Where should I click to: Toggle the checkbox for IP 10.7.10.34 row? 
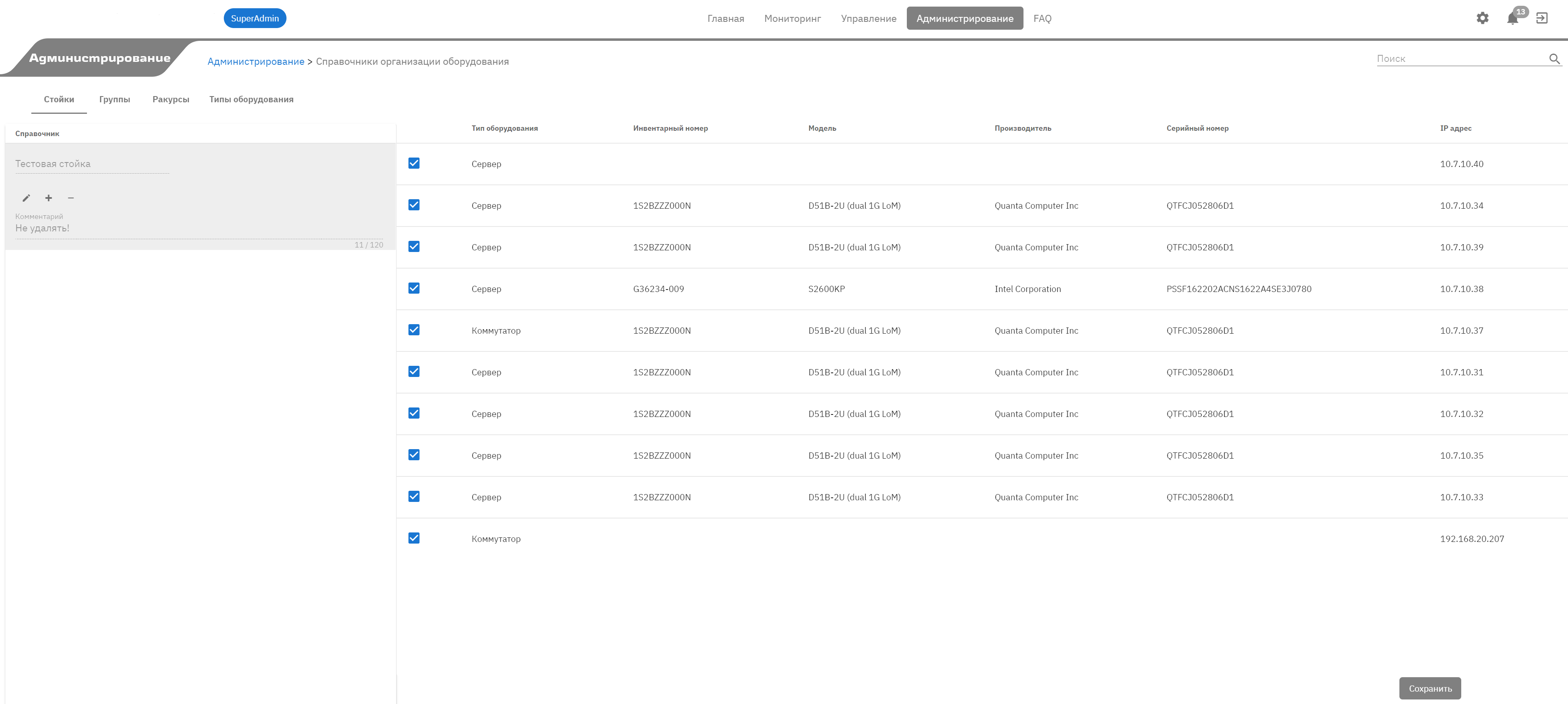click(x=414, y=205)
